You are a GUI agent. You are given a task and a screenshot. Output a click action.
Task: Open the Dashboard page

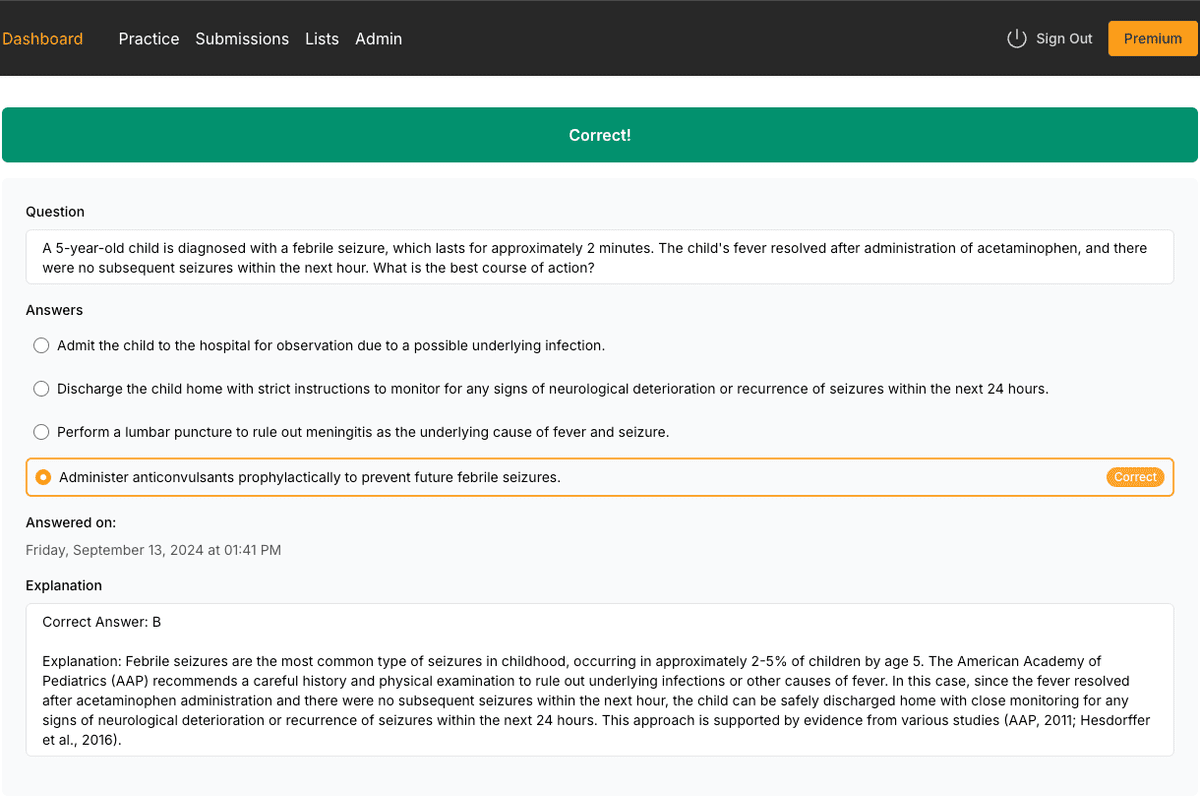(42, 39)
